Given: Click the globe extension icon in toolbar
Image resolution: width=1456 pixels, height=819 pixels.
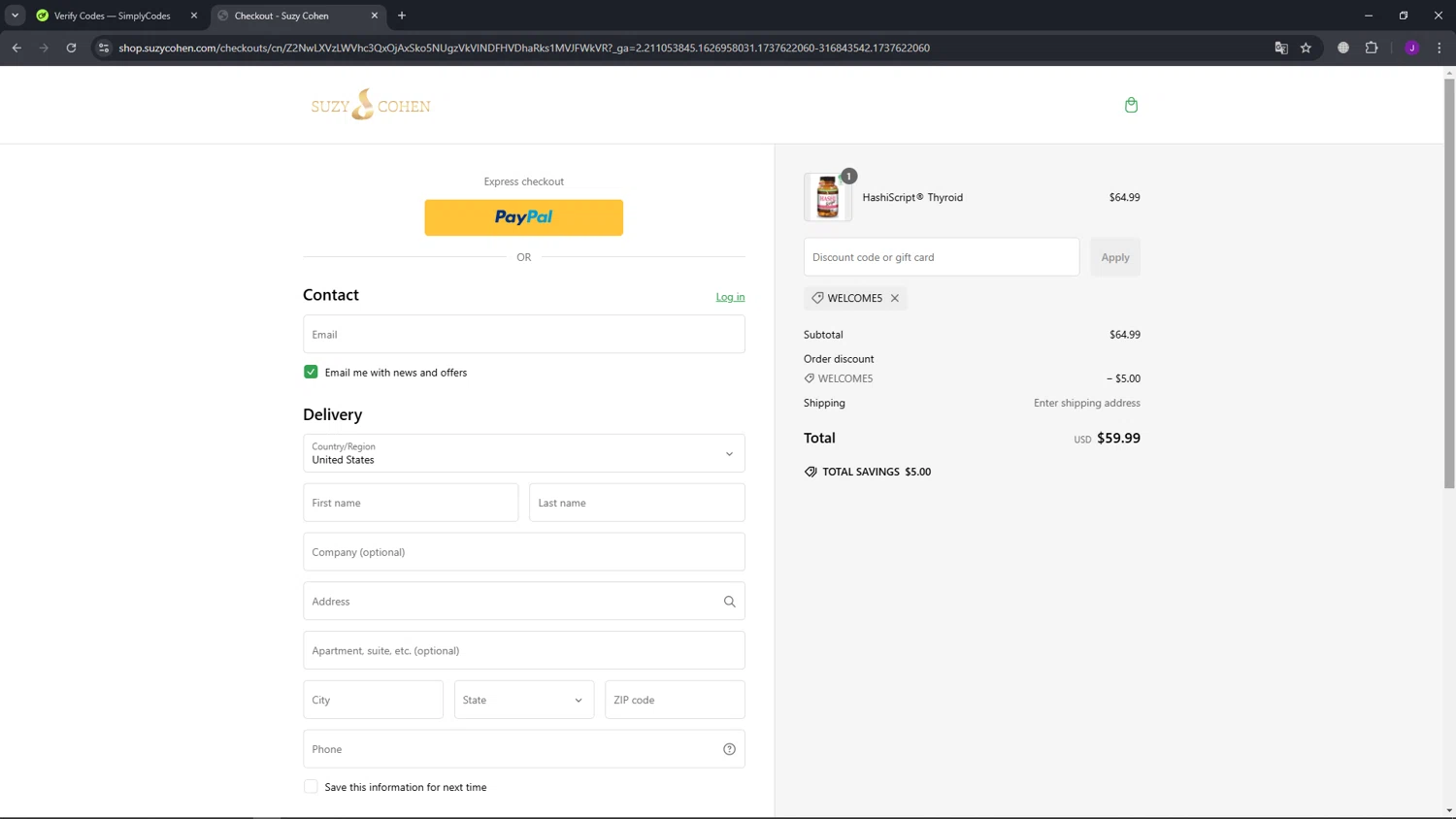Looking at the screenshot, I should pyautogui.click(x=1343, y=48).
